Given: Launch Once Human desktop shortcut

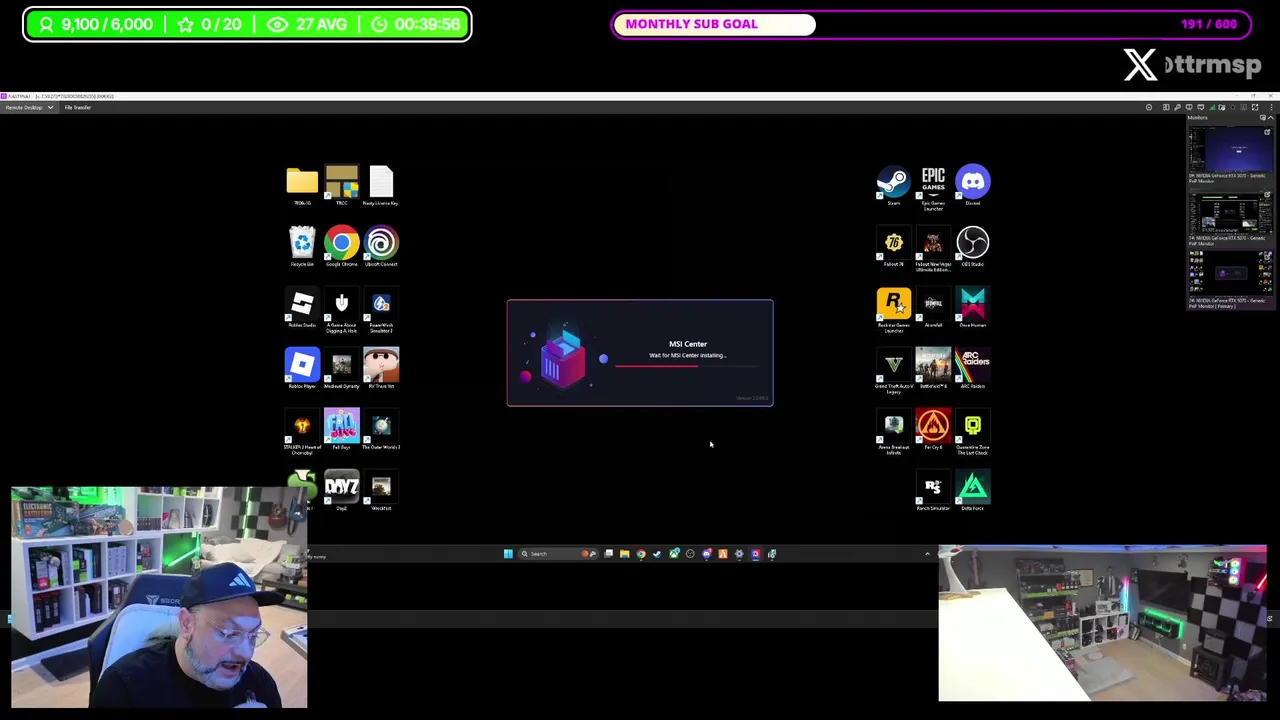Looking at the screenshot, I should tap(973, 308).
